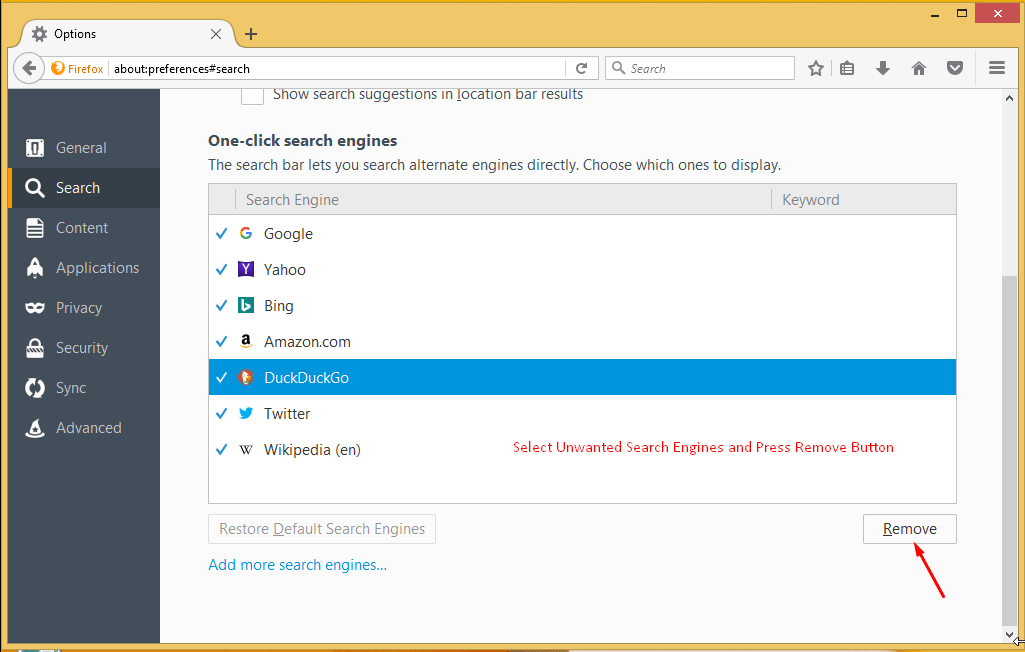The image size is (1025, 652).
Task: Select the Amazon.com row by its name
Action: pyautogui.click(x=307, y=341)
